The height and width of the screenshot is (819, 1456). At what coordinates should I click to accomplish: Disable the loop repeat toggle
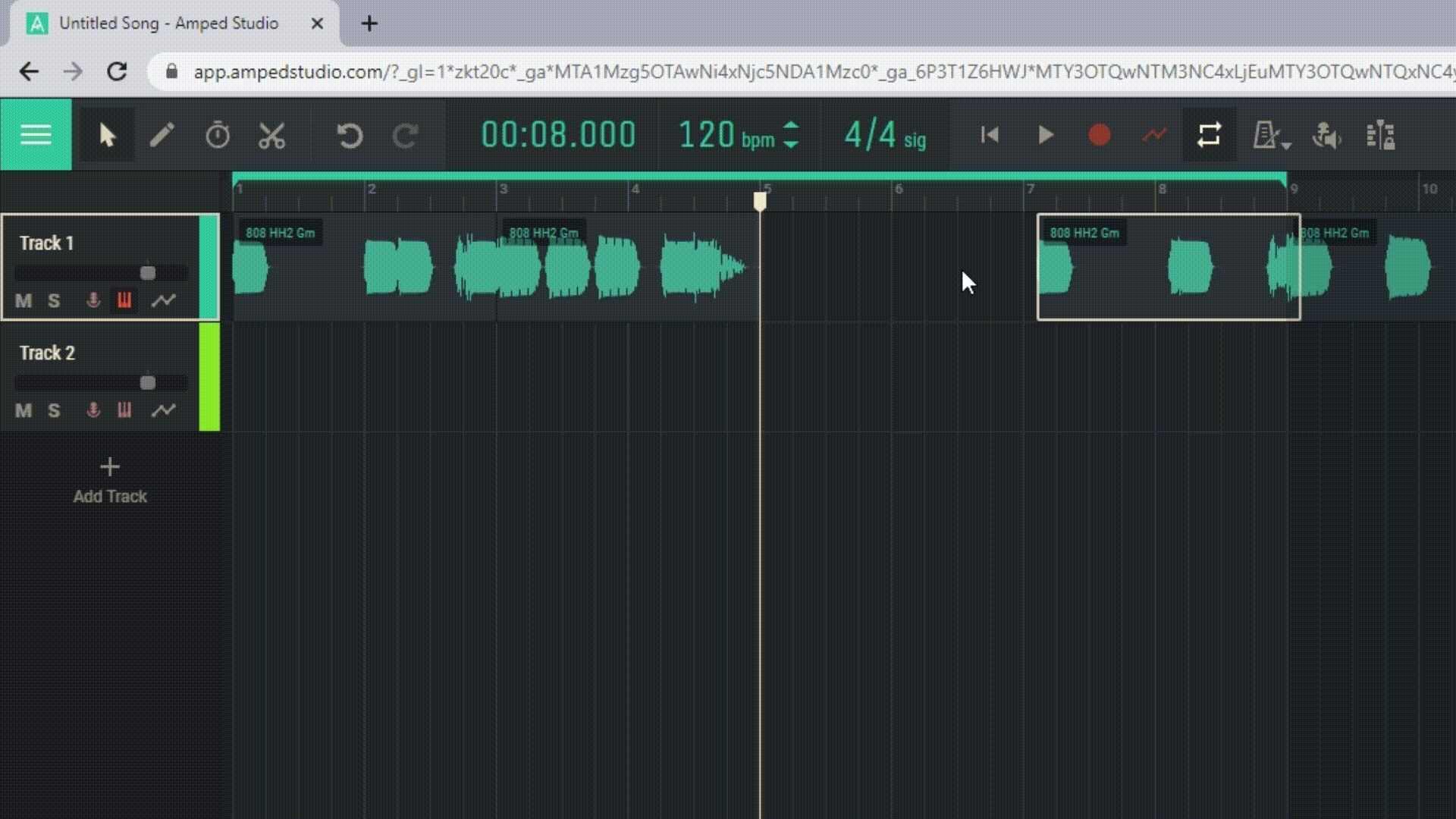coord(1210,134)
